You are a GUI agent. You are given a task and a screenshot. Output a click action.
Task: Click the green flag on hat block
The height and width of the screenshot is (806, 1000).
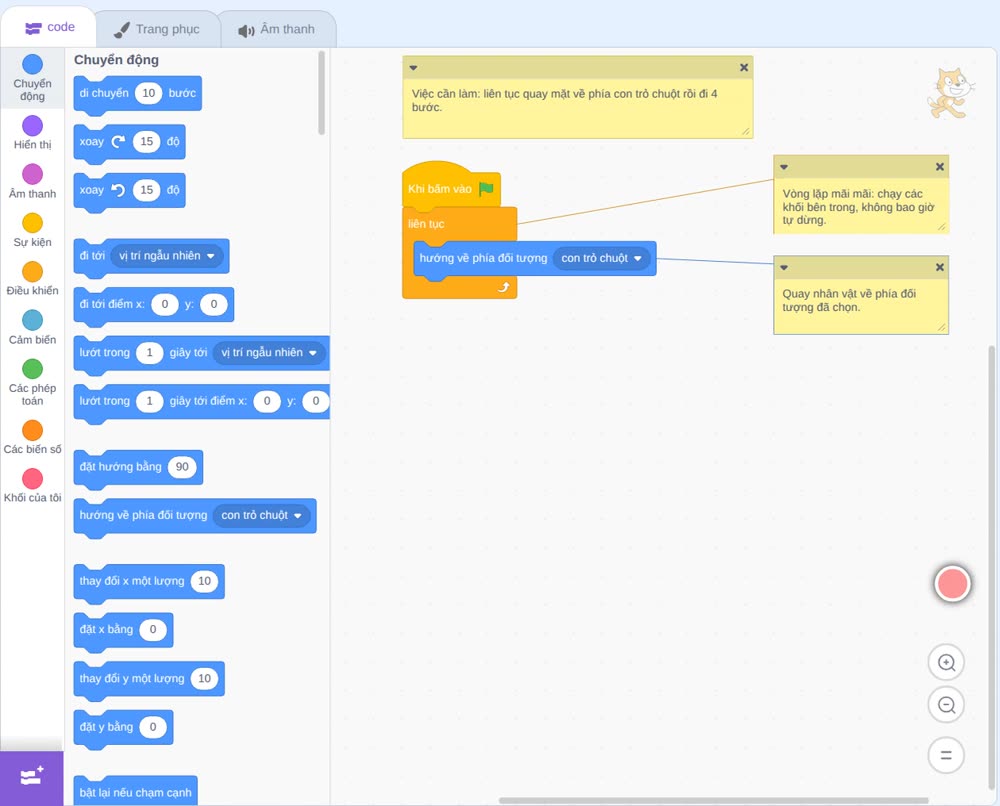pyautogui.click(x=486, y=189)
